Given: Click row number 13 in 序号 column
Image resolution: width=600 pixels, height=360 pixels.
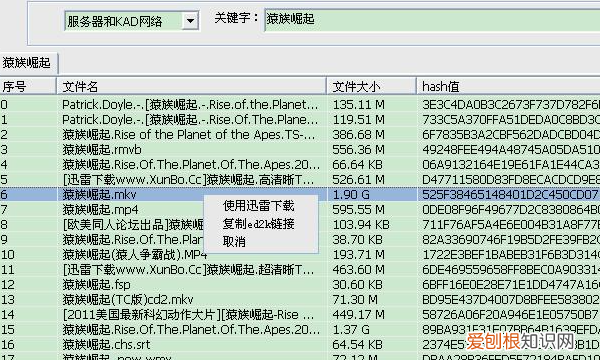Looking at the screenshot, I should (x=8, y=300).
